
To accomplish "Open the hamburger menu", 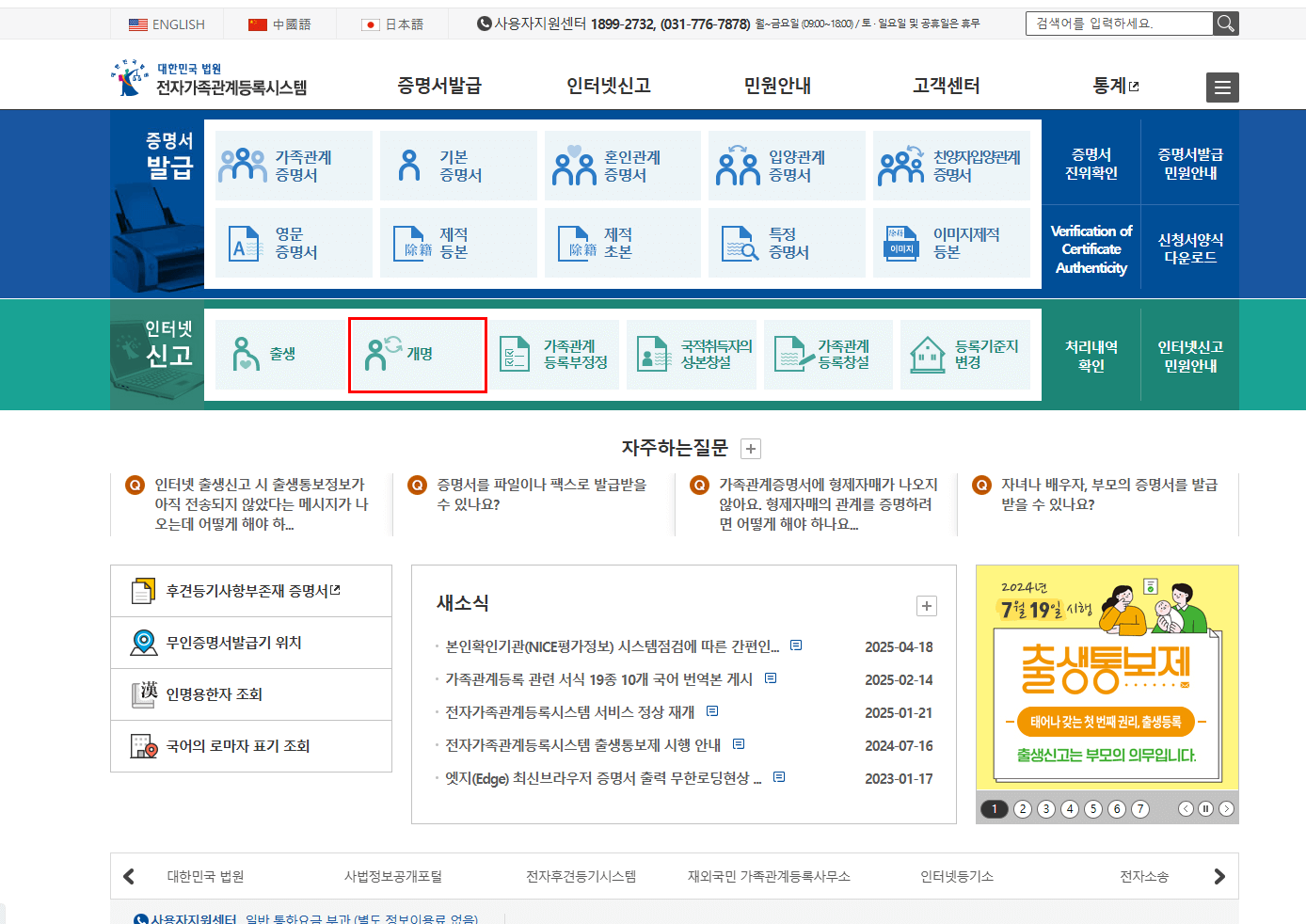I will (1222, 88).
